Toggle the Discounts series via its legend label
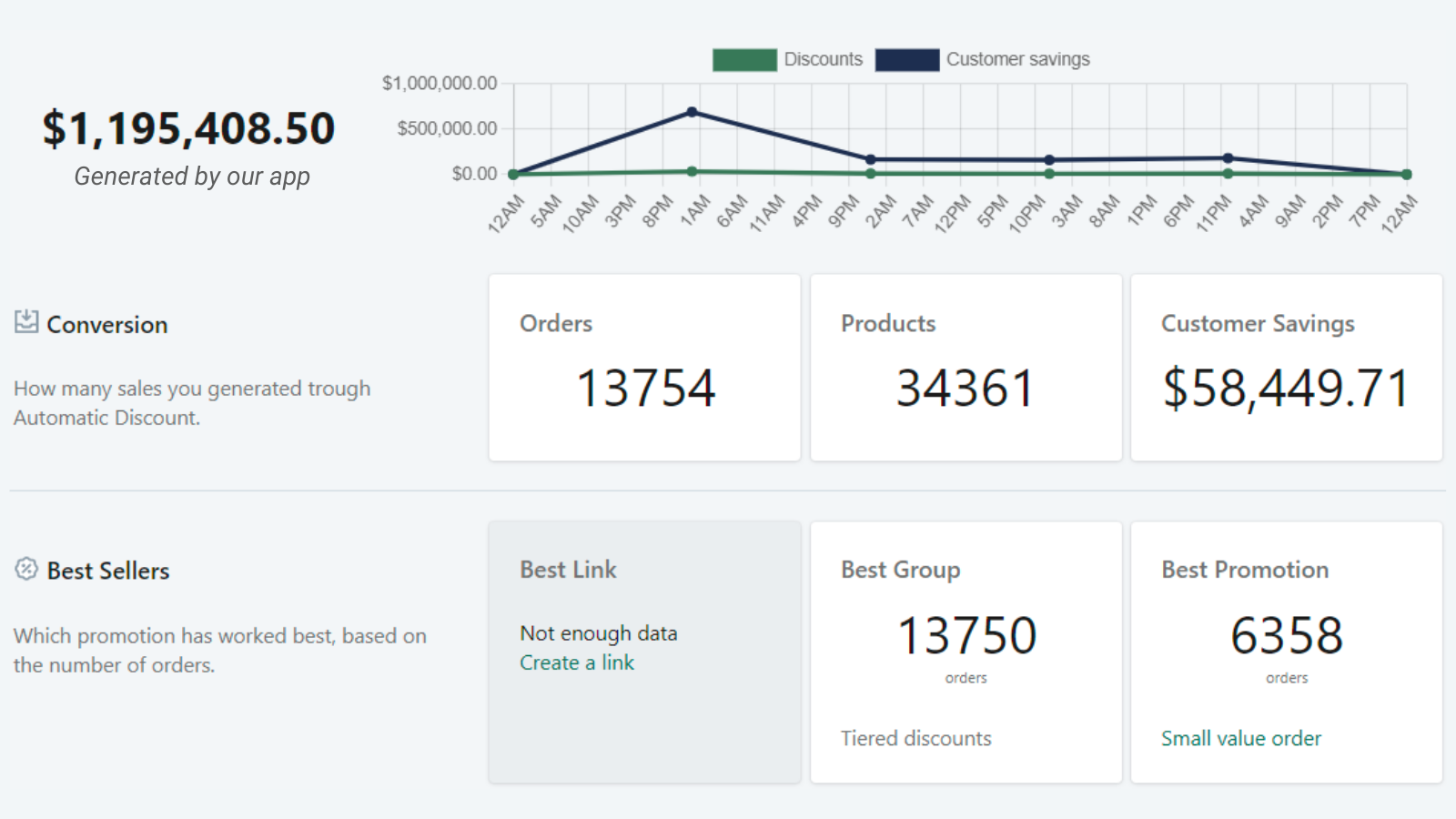Viewport: 1456px width, 819px height. coord(823,60)
